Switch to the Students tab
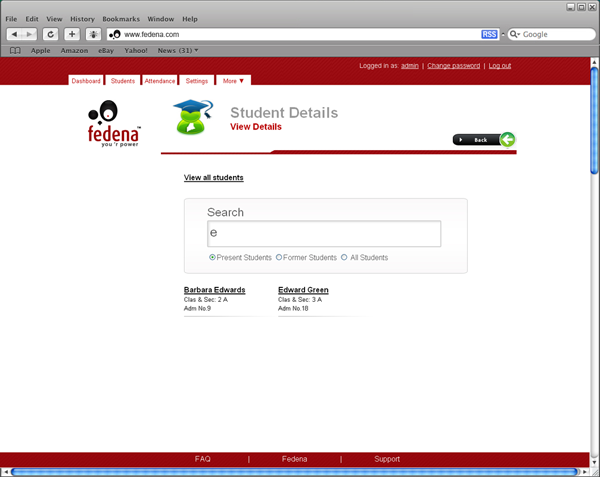600x477 pixels. click(x=123, y=81)
